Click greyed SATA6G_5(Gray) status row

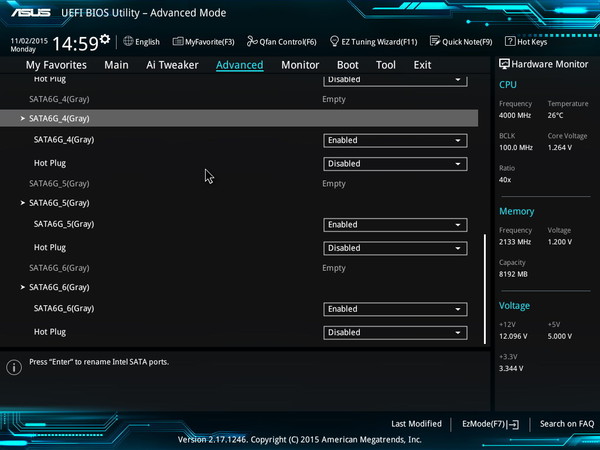coord(59,184)
